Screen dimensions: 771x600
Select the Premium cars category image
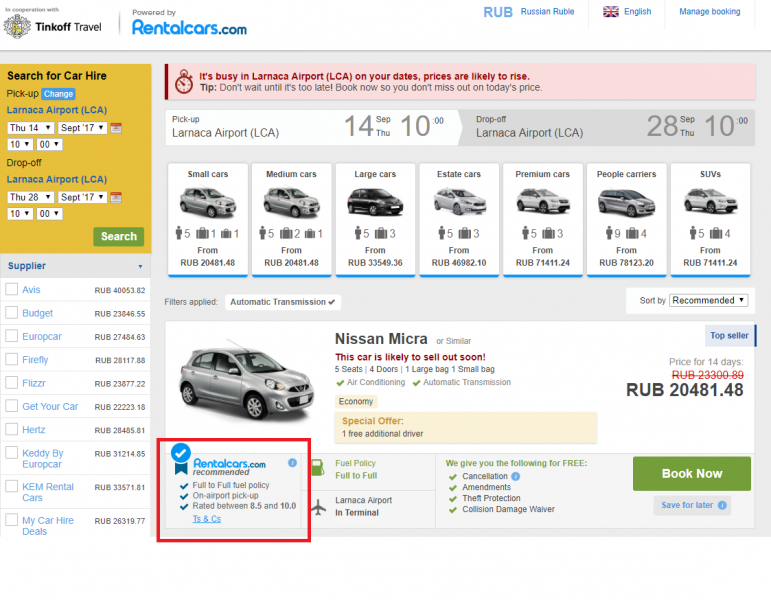tap(542, 202)
